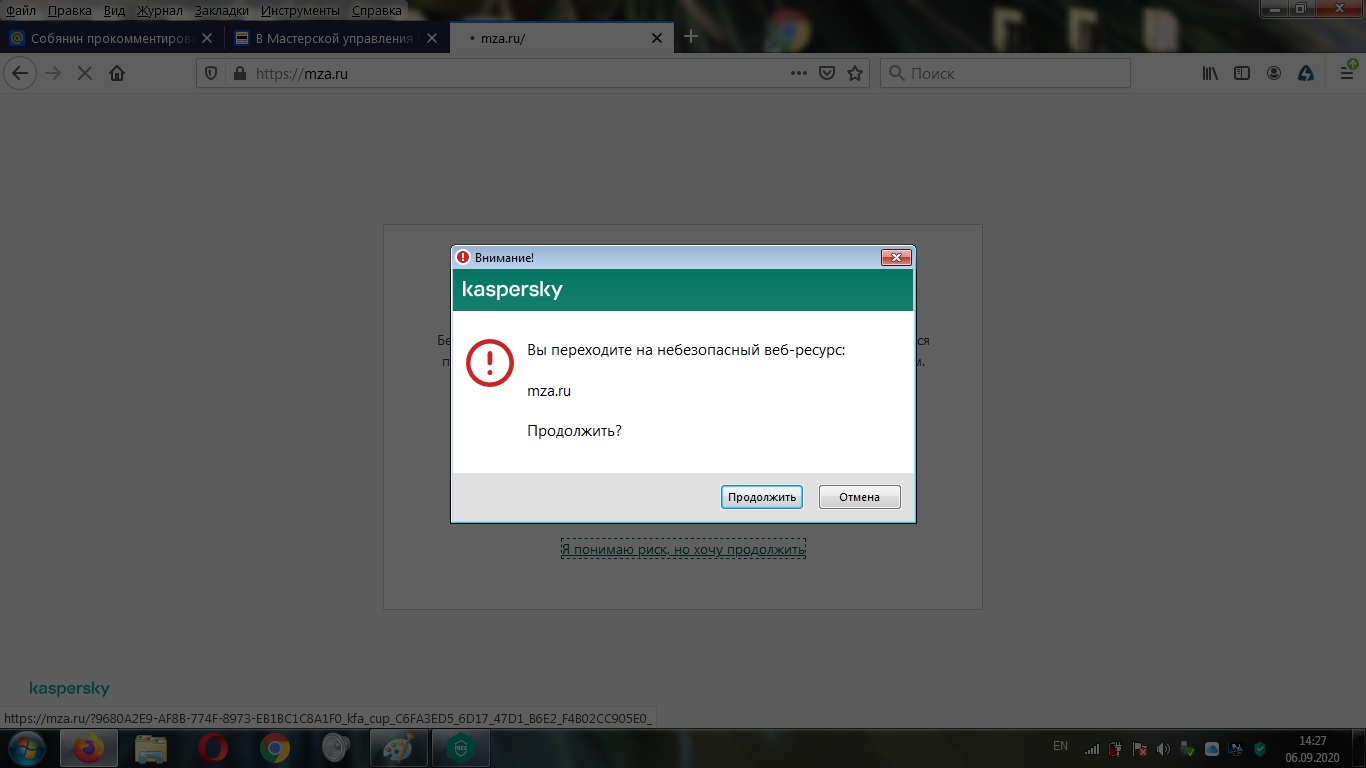
Task: Open Opera from the Windows taskbar
Action: pos(212,748)
